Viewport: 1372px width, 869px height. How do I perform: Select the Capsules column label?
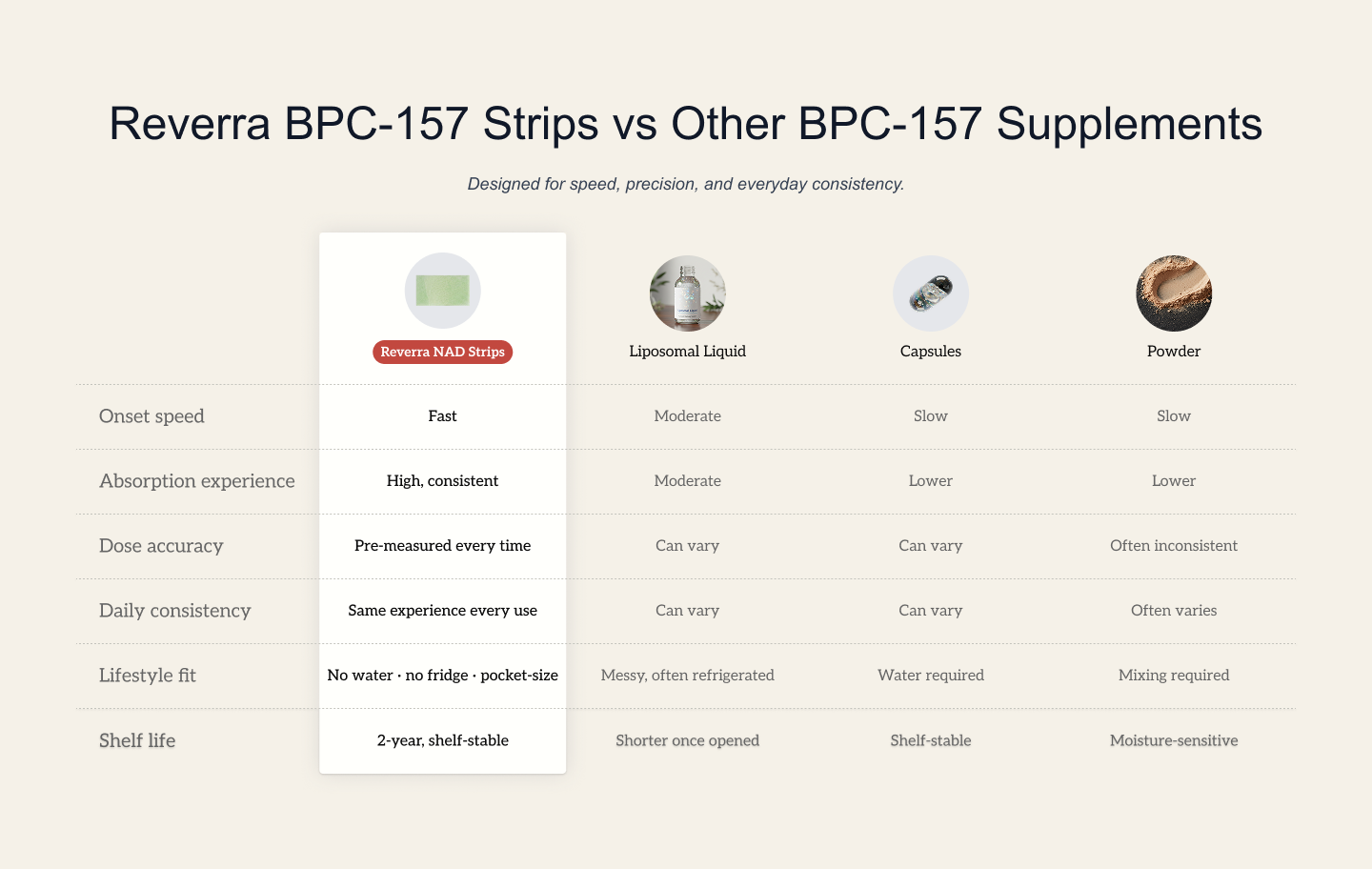click(x=931, y=352)
